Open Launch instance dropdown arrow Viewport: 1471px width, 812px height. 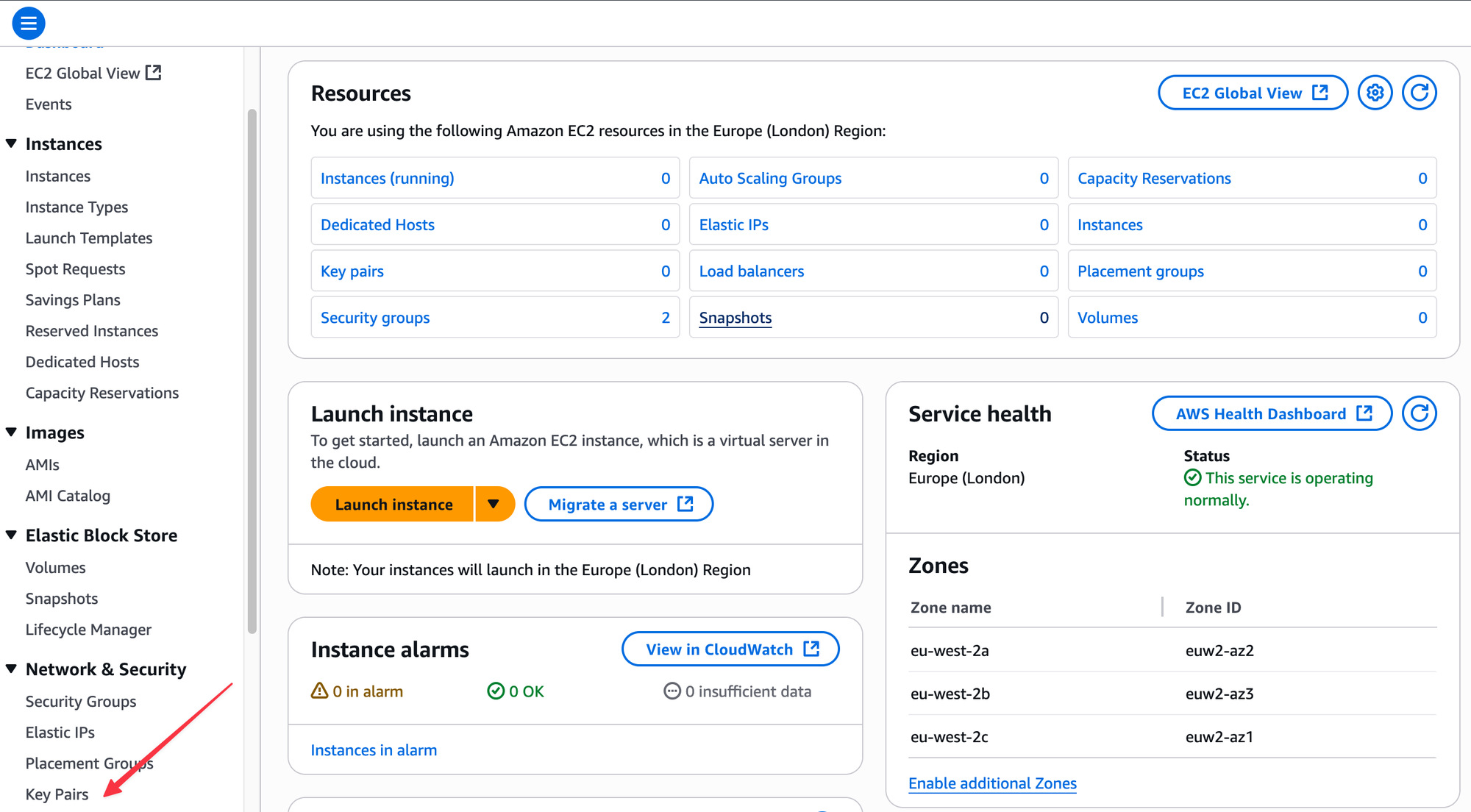tap(494, 505)
